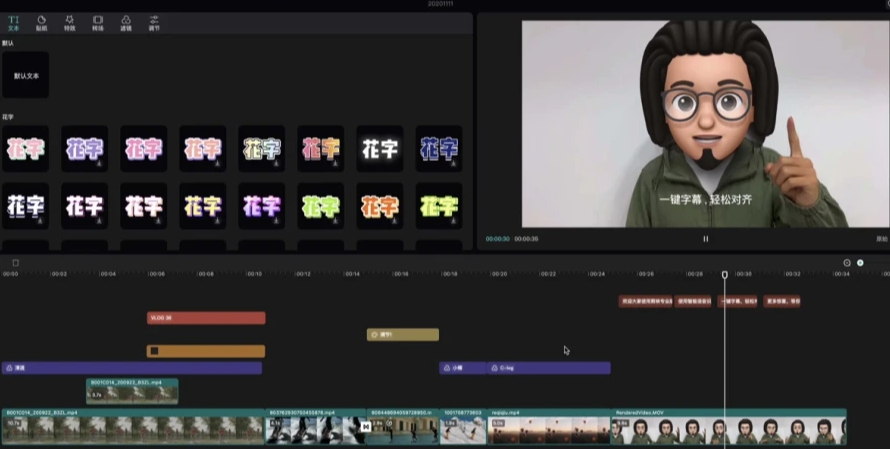
Task: Switch to the 调节 (Adjust) tab
Action: click(153, 22)
